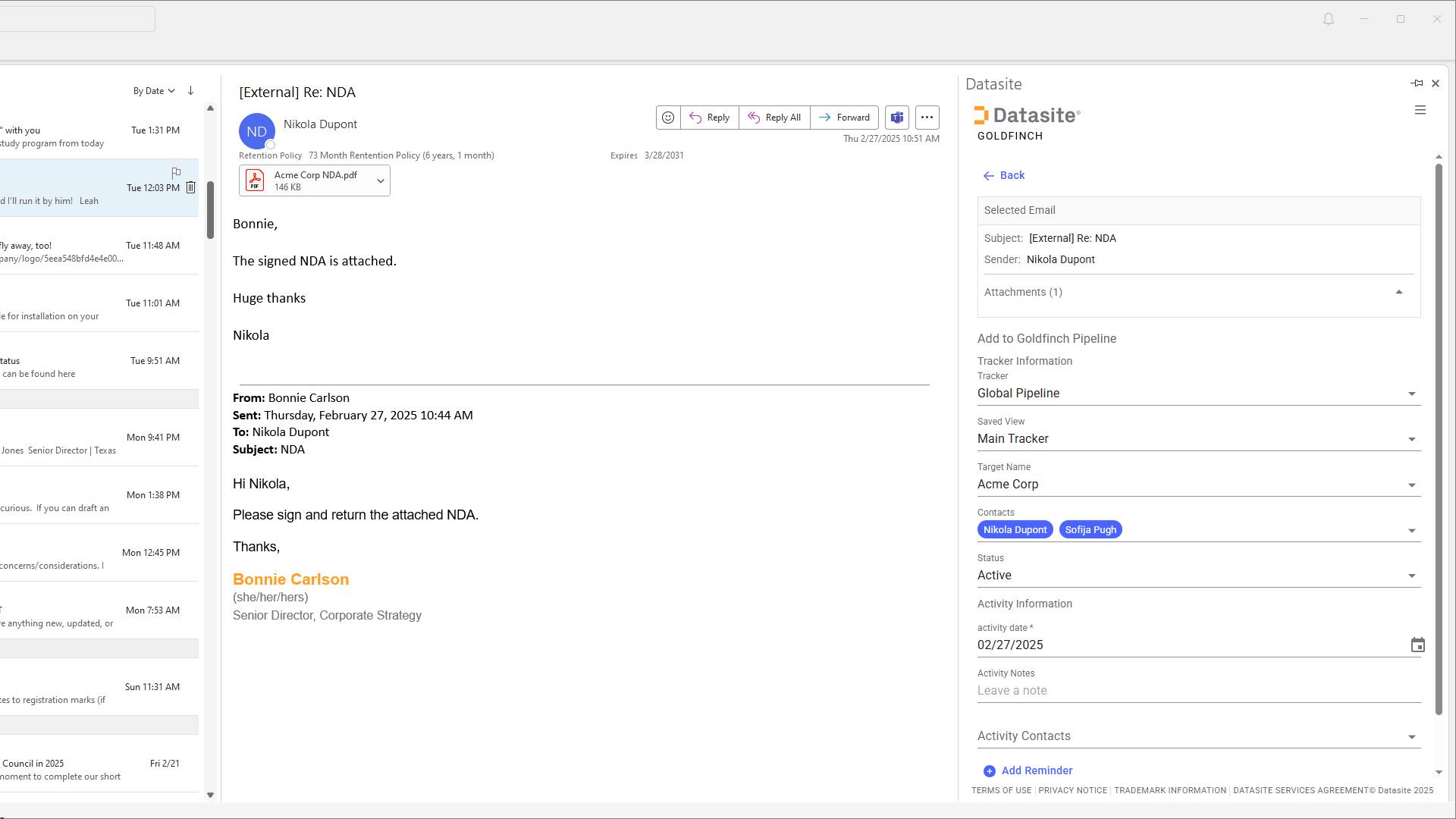Screen dimensions: 1456x819
Task: Click the emoji reaction icon
Action: click(667, 118)
